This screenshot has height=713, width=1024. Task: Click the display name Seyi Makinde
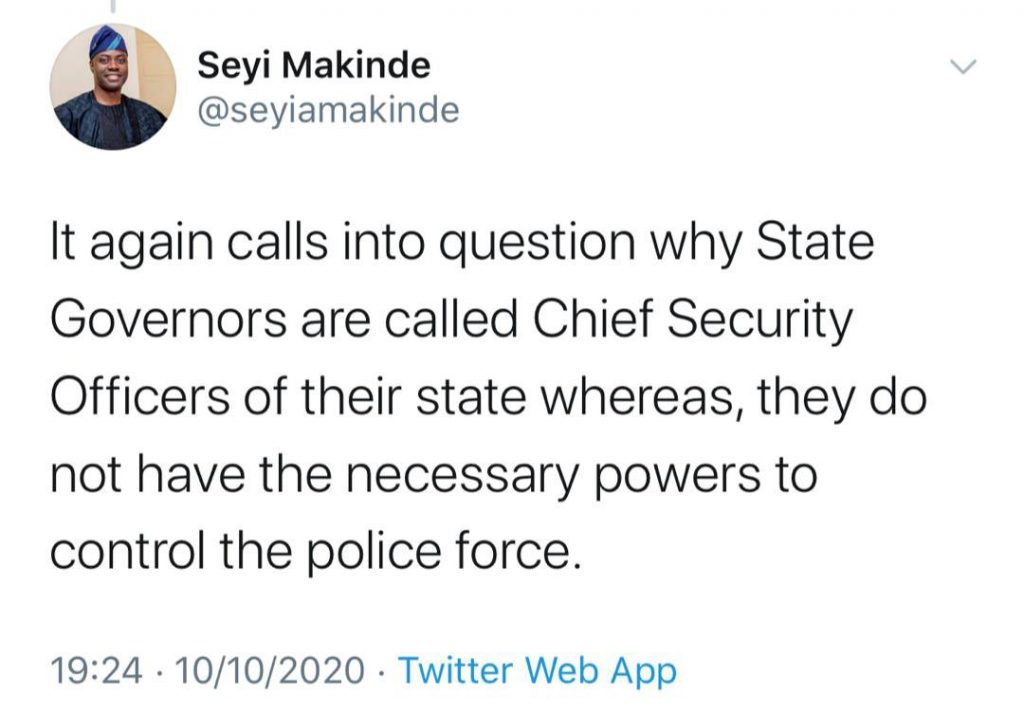pyautogui.click(x=314, y=66)
